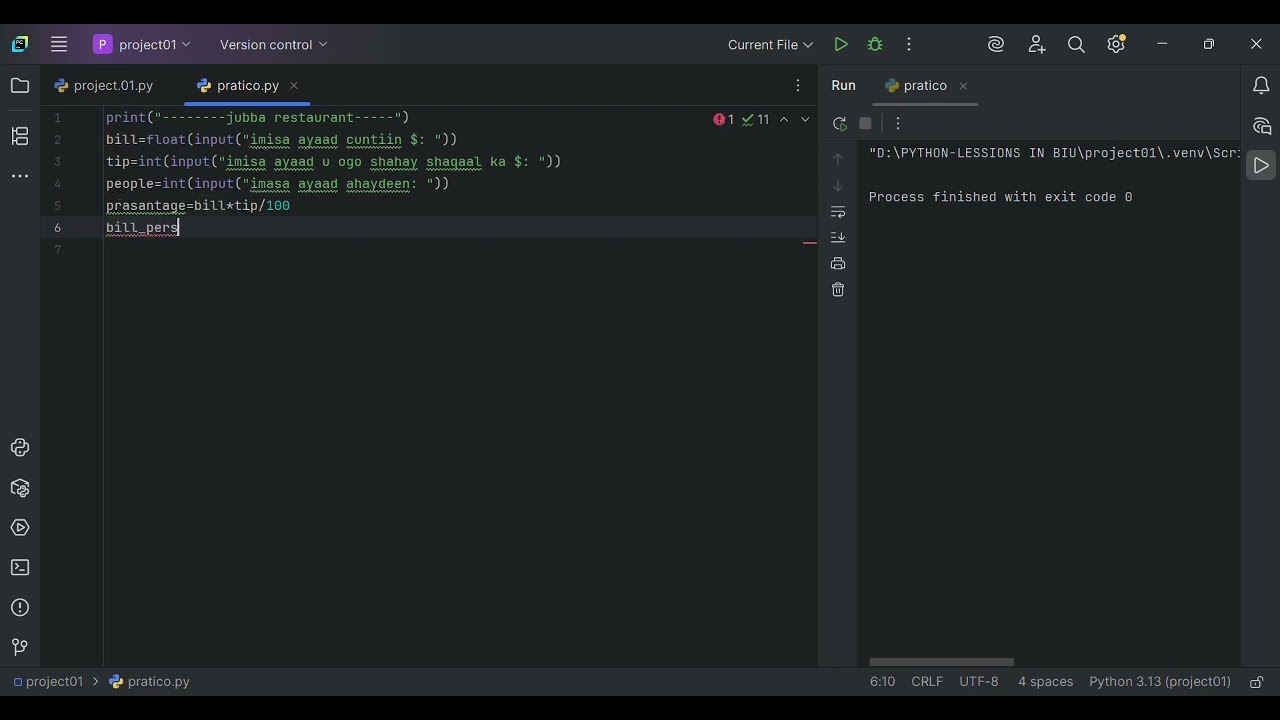
Task: Click the venv path link in Run output
Action: (1056, 153)
